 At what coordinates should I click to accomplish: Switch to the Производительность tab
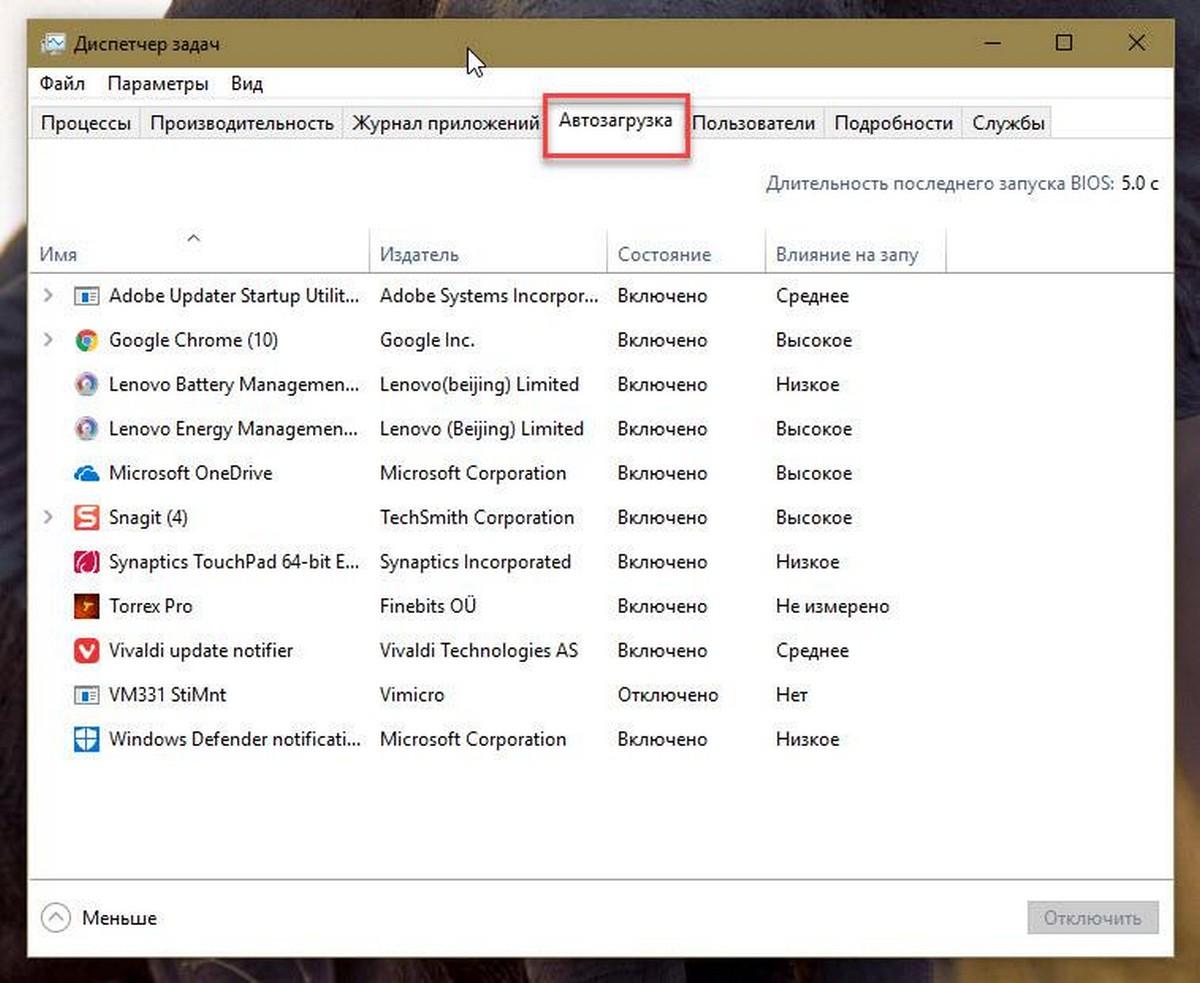(241, 123)
